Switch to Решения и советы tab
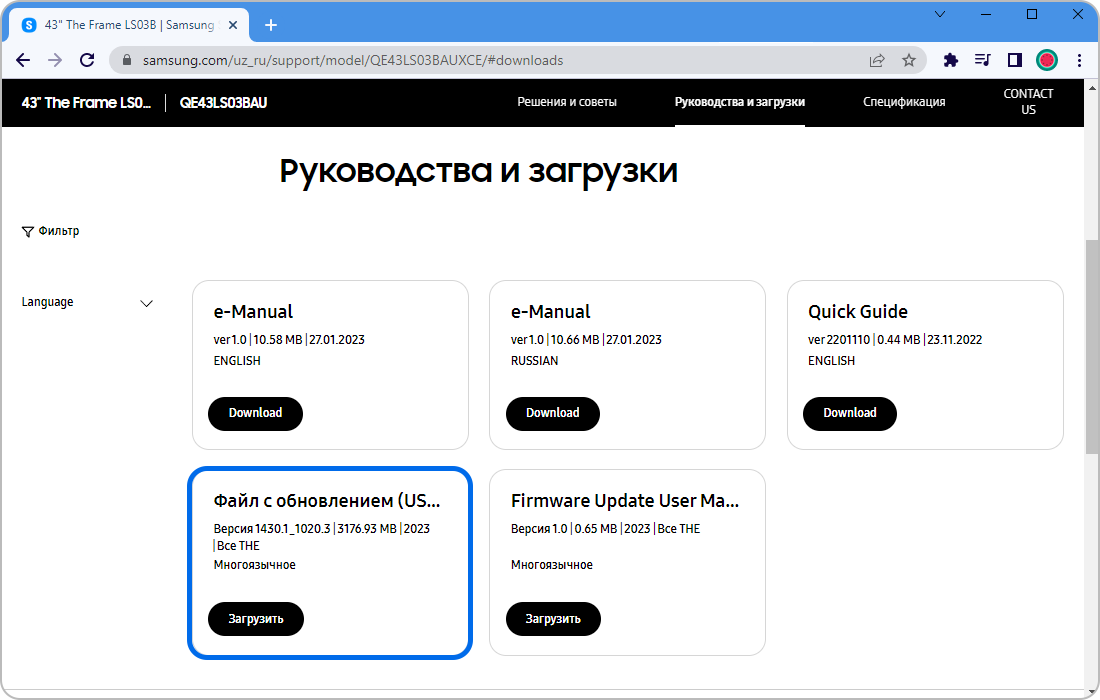Viewport: 1100px width, 700px height. pyautogui.click(x=567, y=102)
